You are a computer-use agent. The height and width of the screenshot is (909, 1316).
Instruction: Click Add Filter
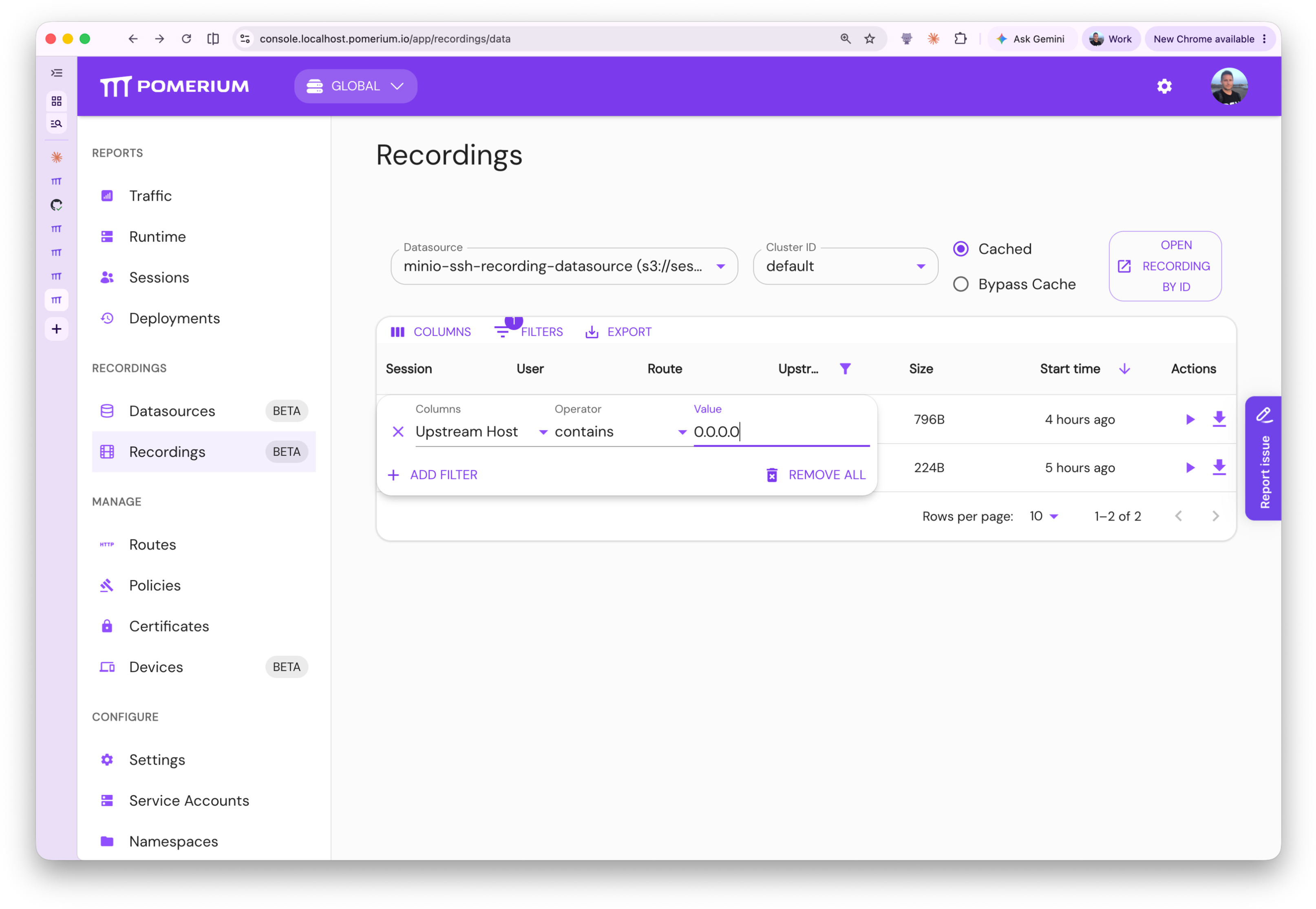pyautogui.click(x=433, y=474)
